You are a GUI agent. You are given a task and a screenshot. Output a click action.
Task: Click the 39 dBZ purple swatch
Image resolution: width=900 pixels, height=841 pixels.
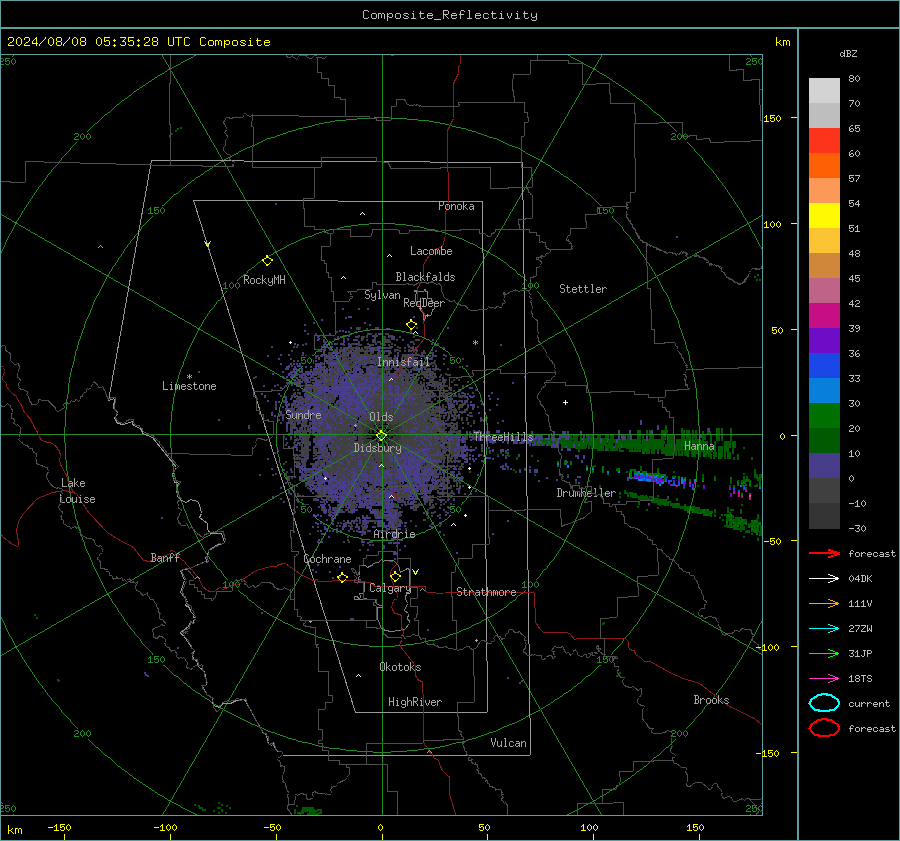[x=824, y=340]
